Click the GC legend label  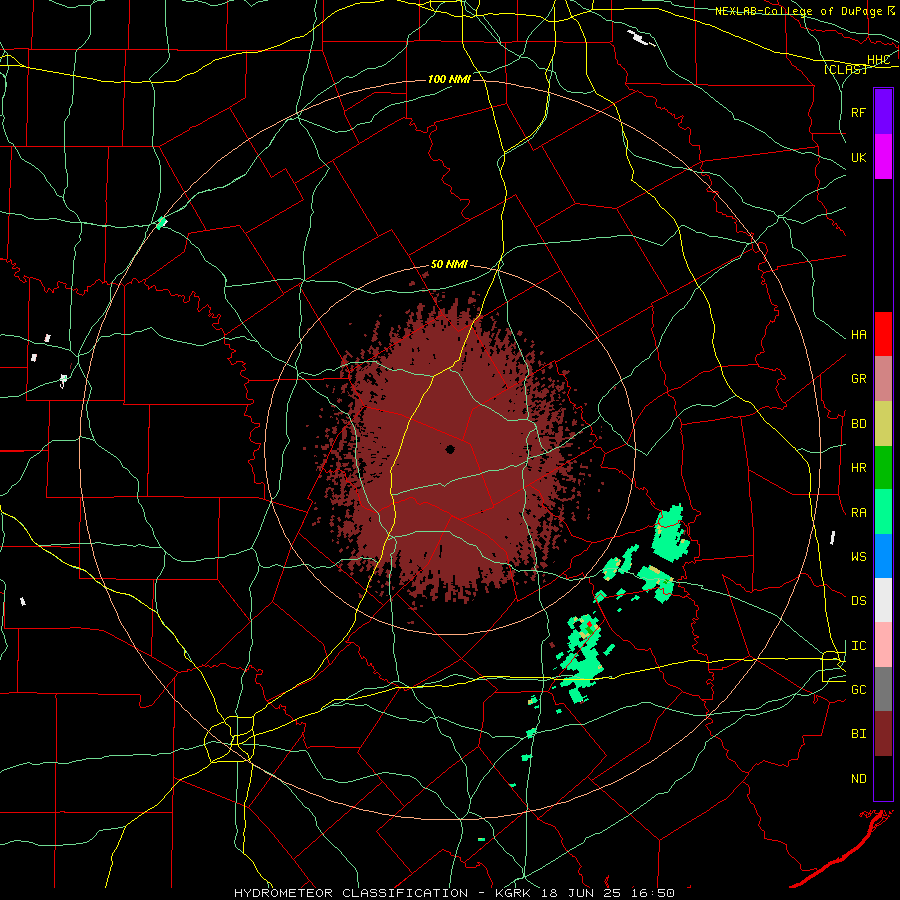[x=858, y=690]
